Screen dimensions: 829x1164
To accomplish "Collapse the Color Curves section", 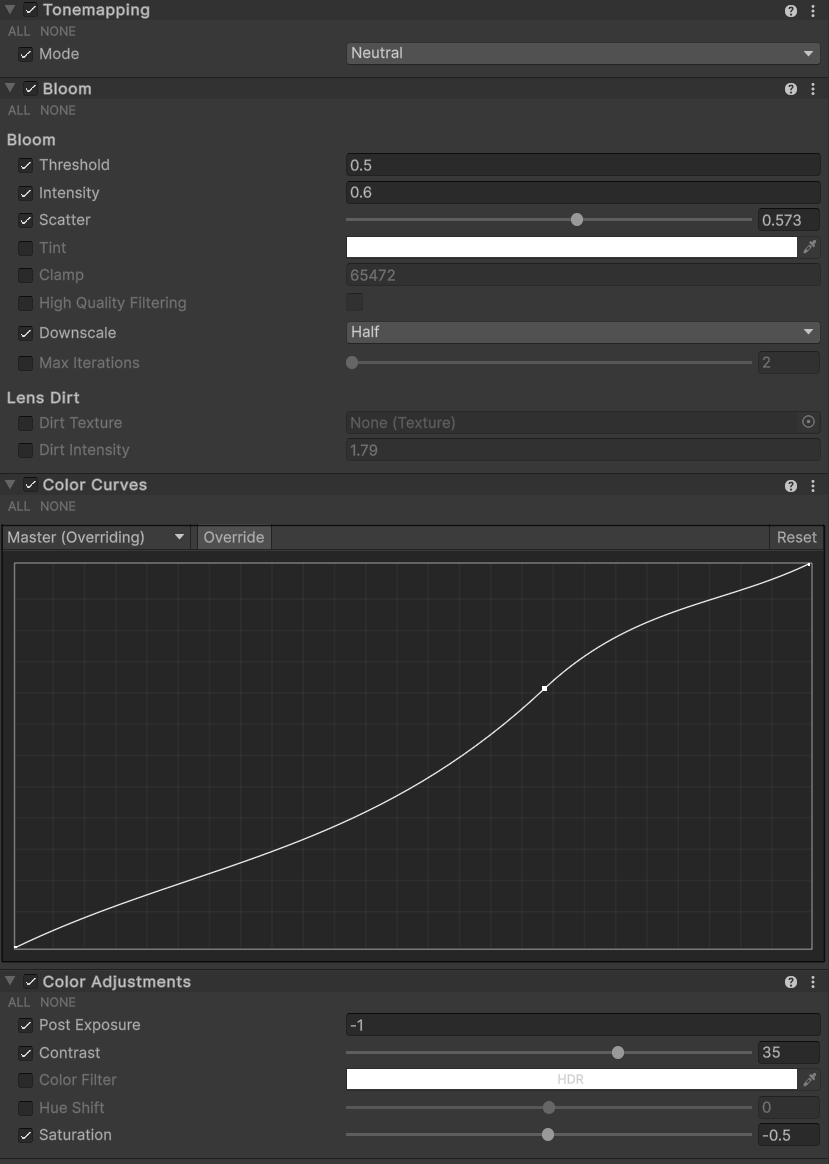I will point(10,484).
